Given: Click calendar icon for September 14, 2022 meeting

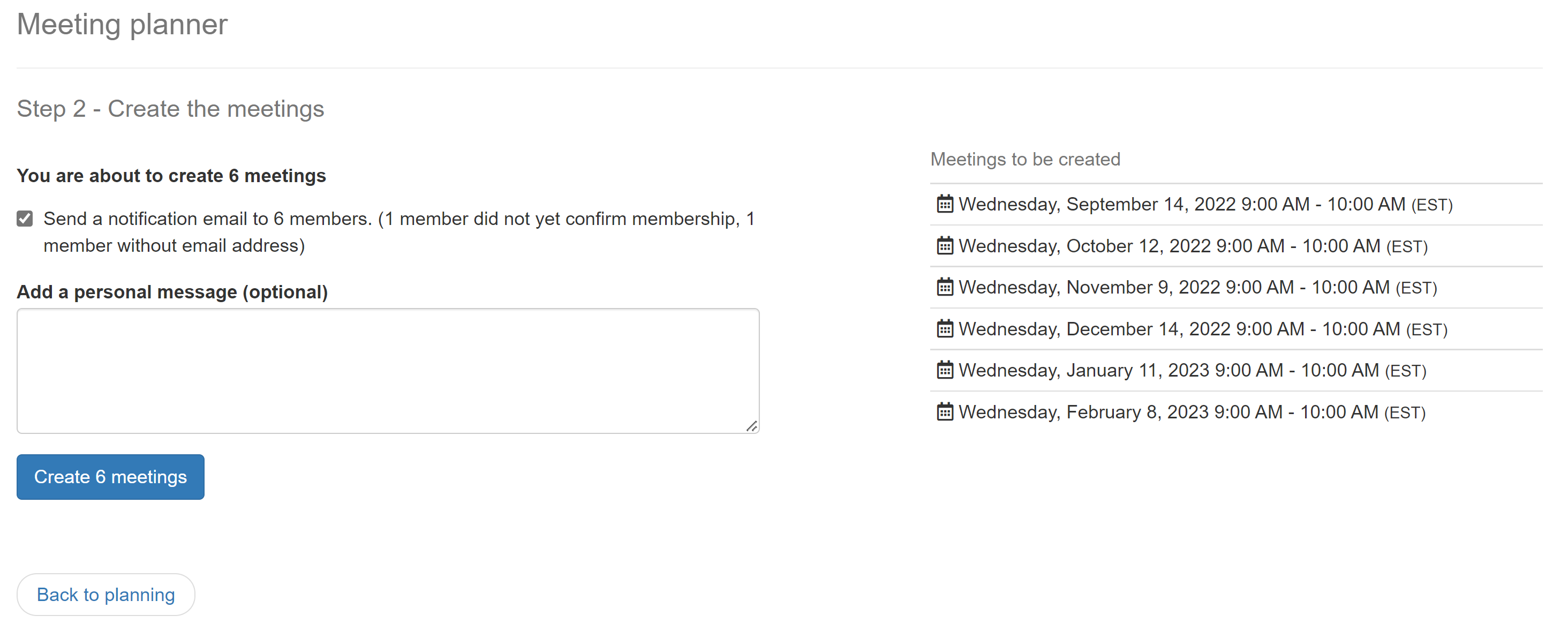Looking at the screenshot, I should click(x=944, y=204).
